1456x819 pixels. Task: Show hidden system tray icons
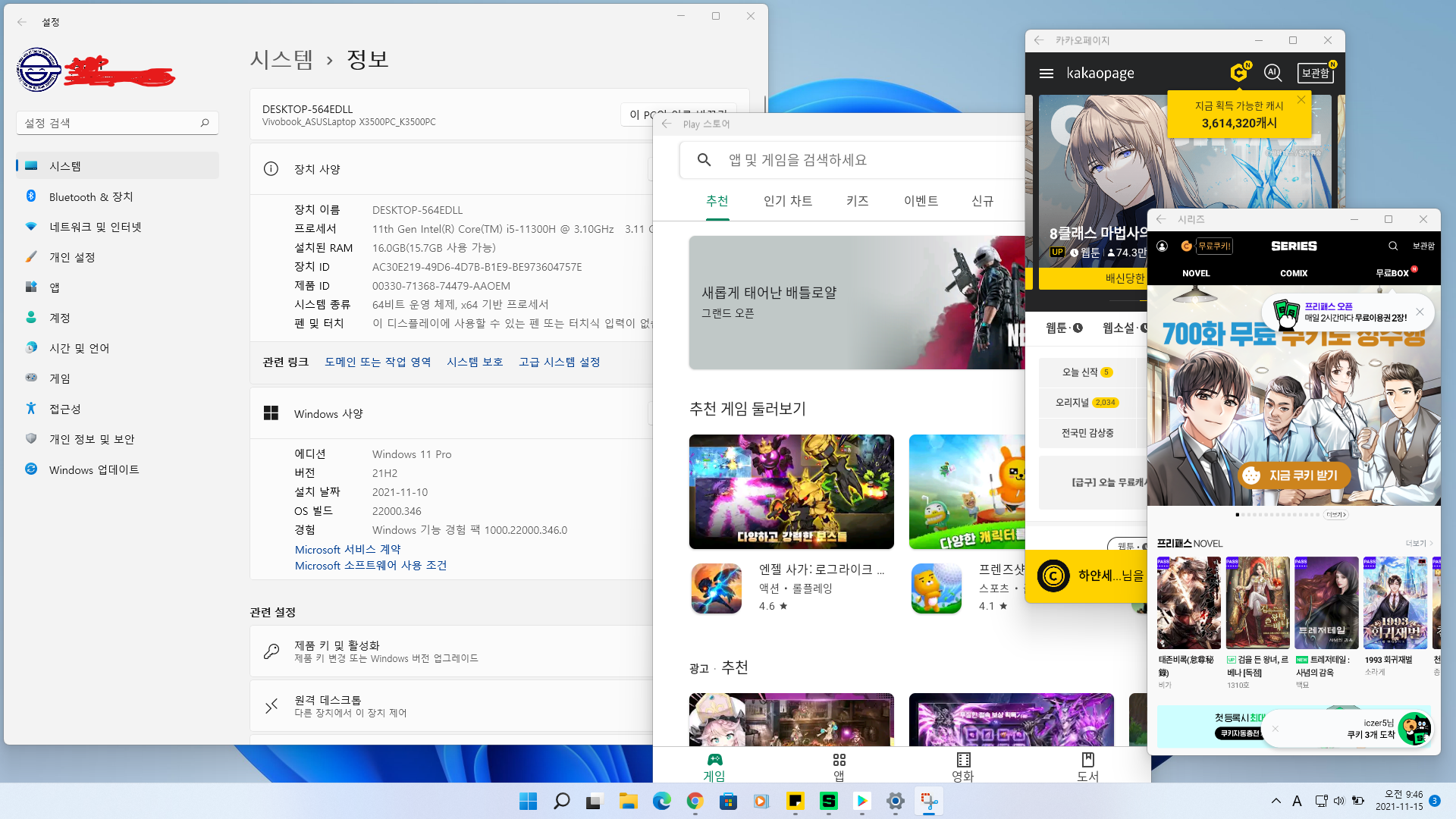pos(1276,801)
